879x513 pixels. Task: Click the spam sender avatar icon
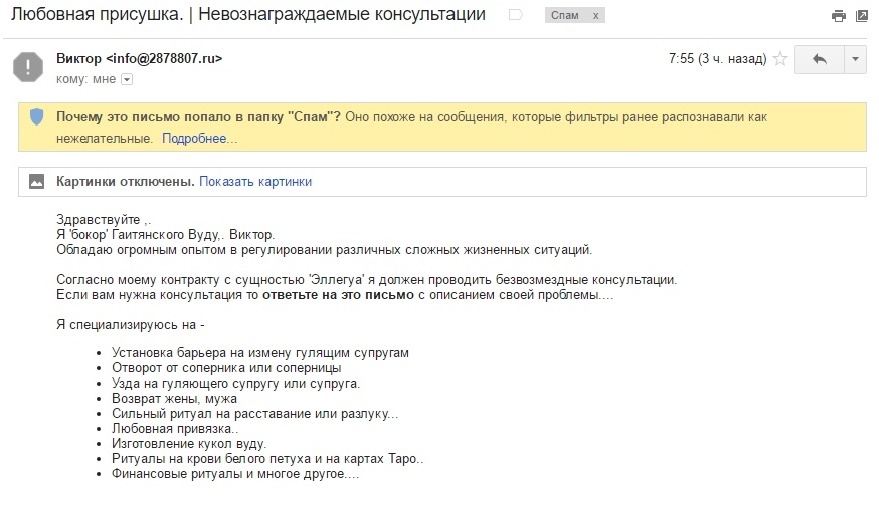click(x=27, y=66)
